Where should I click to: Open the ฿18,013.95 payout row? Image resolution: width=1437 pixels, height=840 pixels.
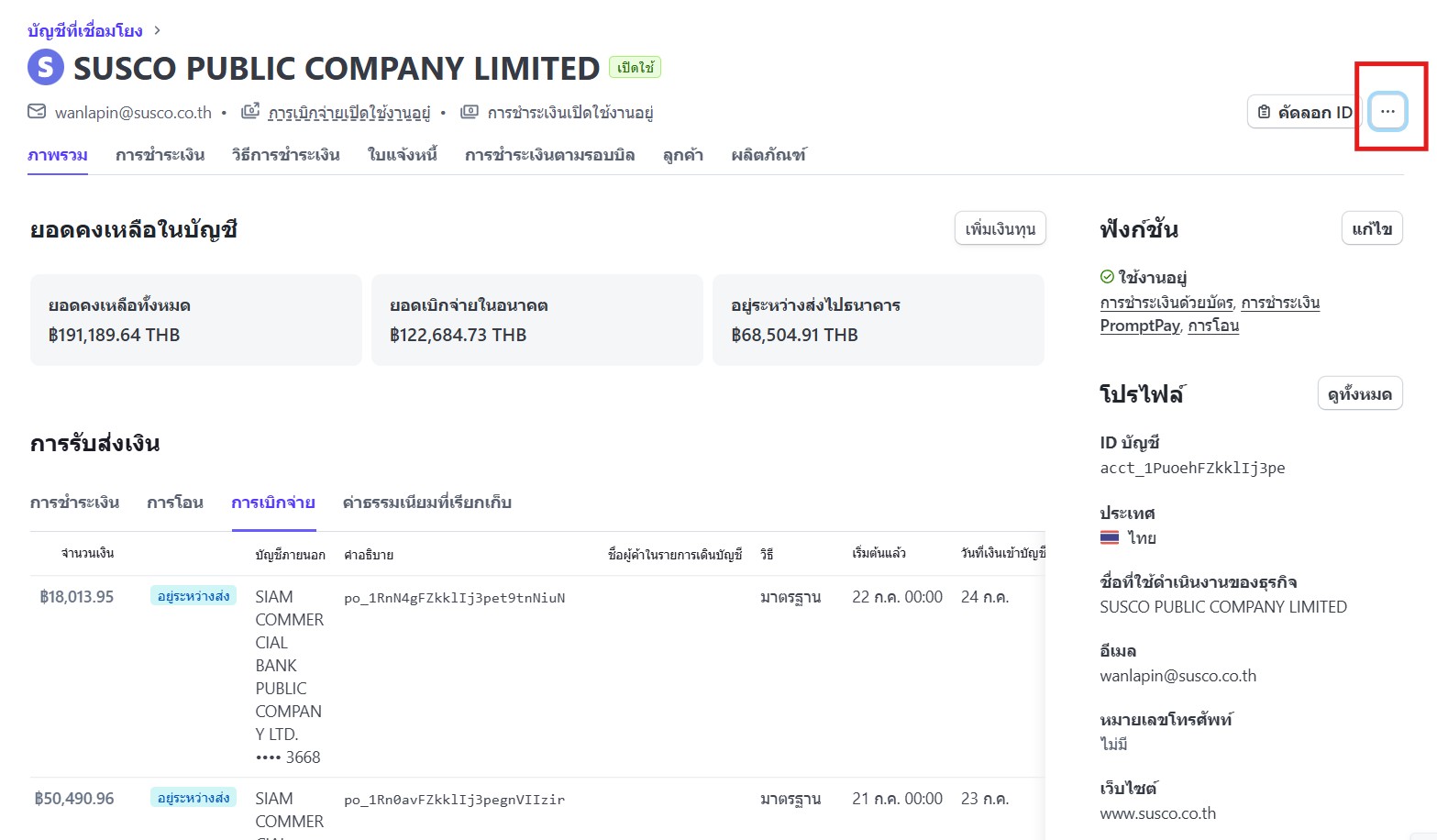pos(77,597)
